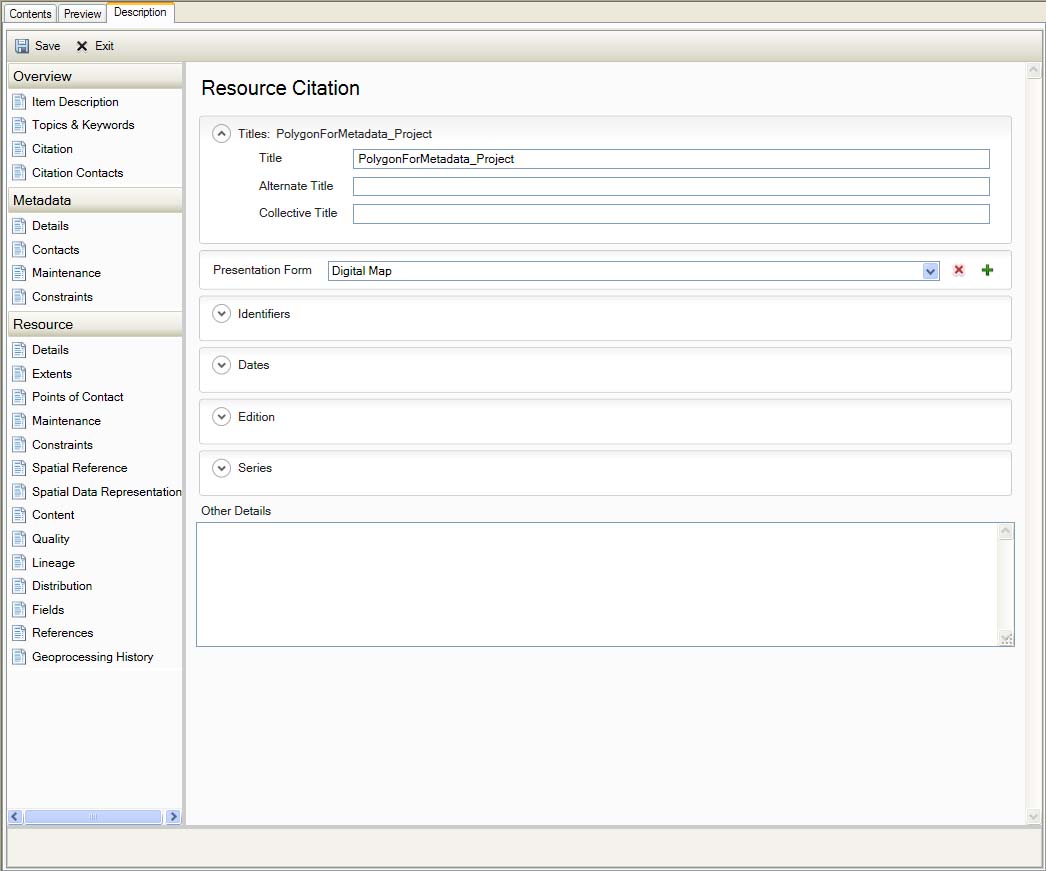Click the Alternate Title input field
This screenshot has height=871, width=1046.
(x=670, y=187)
